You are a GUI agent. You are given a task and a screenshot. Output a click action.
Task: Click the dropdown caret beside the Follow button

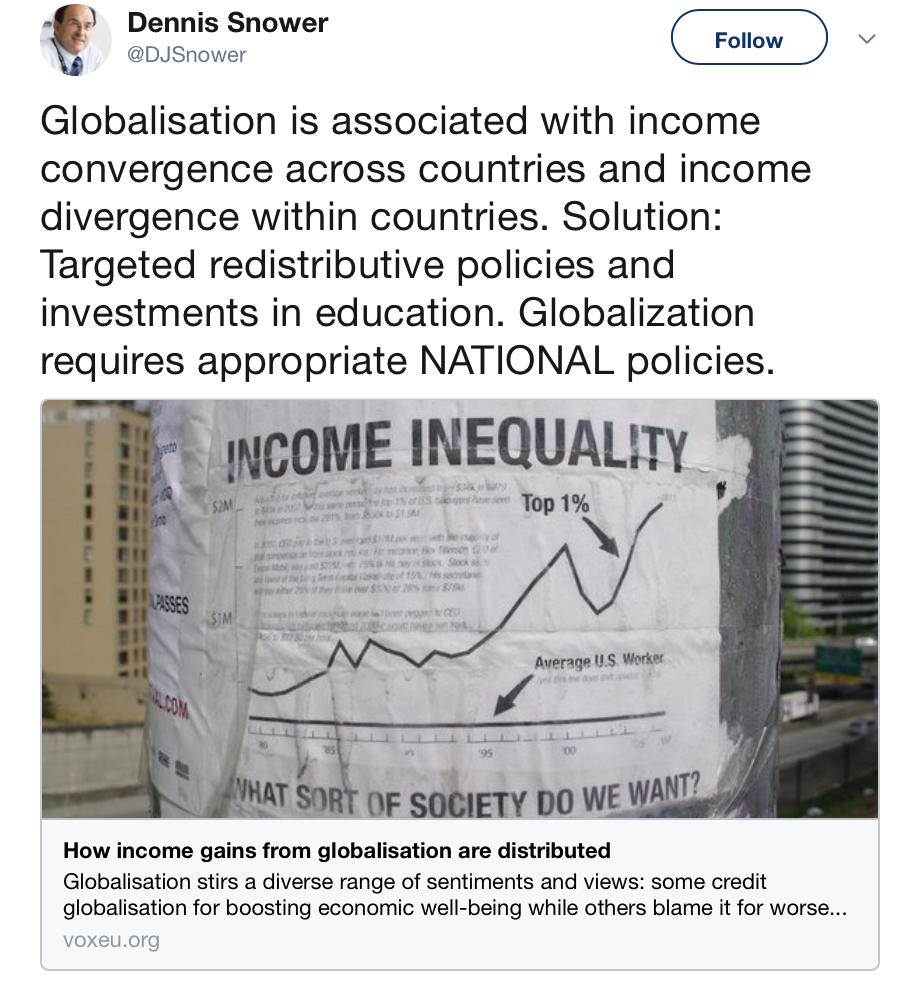click(864, 38)
